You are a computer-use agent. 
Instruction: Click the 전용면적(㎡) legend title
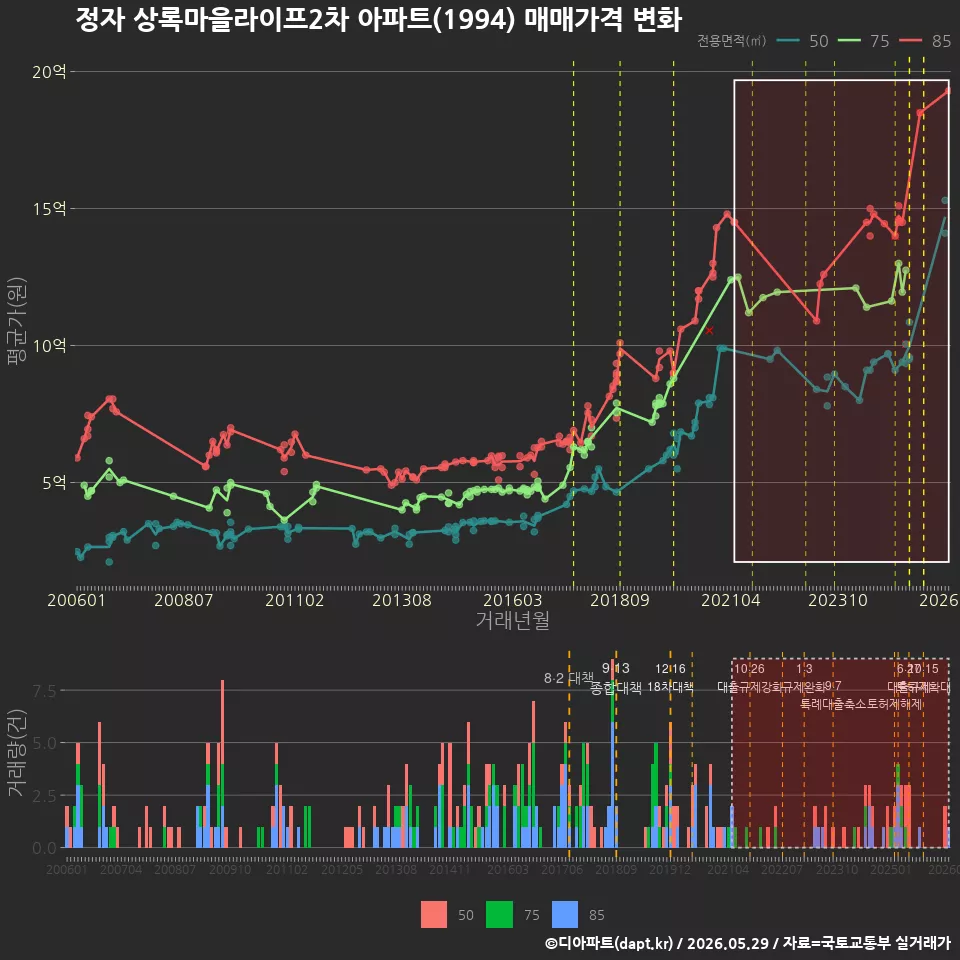point(732,40)
